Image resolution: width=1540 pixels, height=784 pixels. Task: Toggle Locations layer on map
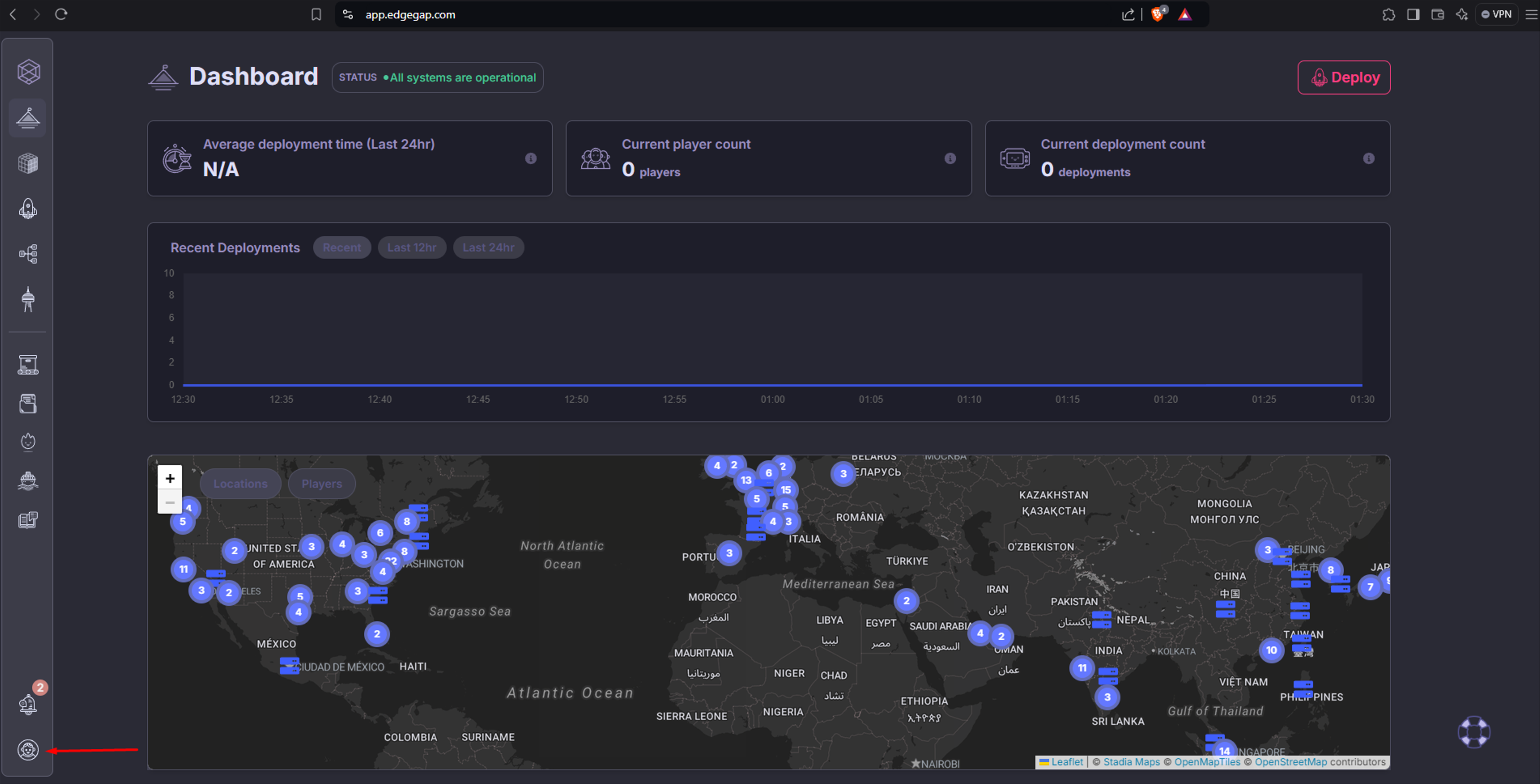tap(240, 483)
